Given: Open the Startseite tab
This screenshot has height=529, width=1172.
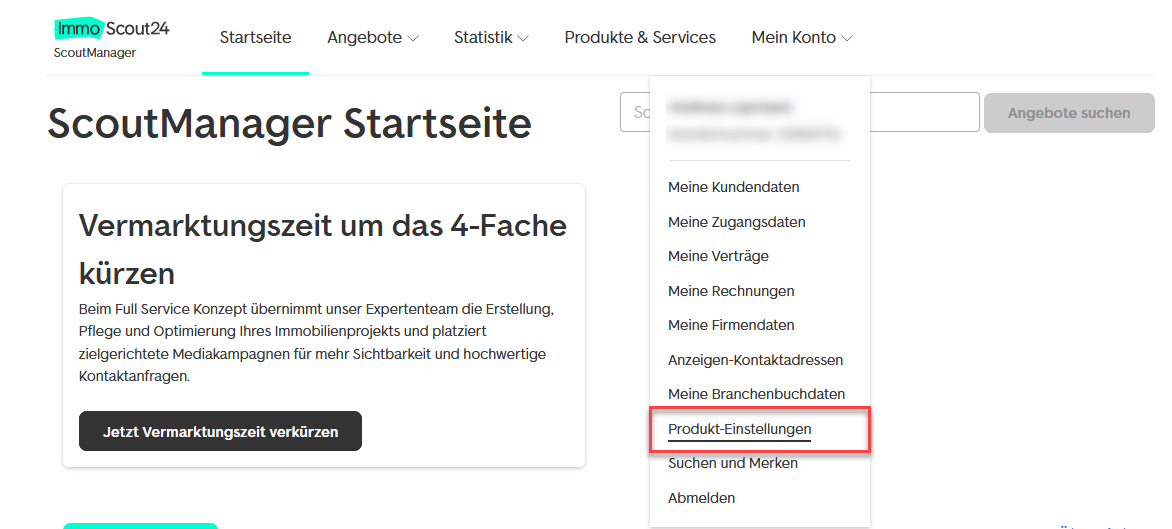Looking at the screenshot, I should [255, 38].
